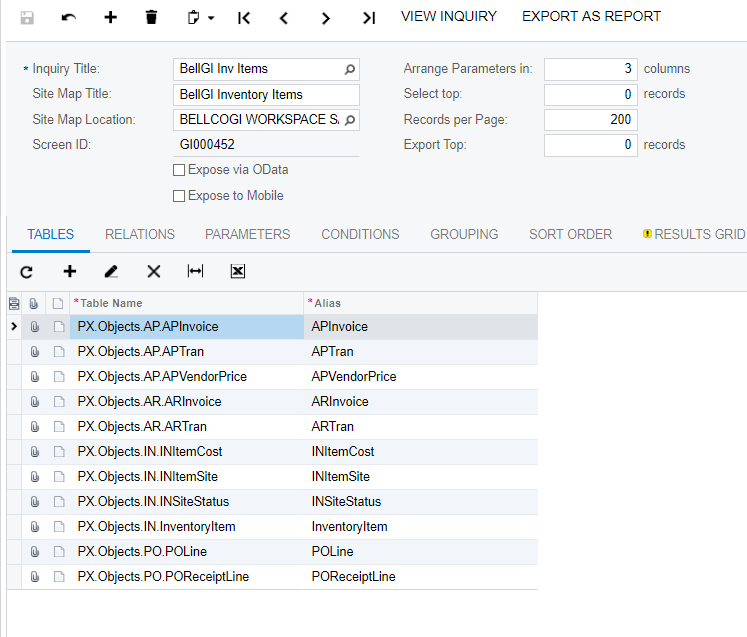
Task: Go to the first record
Action: [x=243, y=17]
